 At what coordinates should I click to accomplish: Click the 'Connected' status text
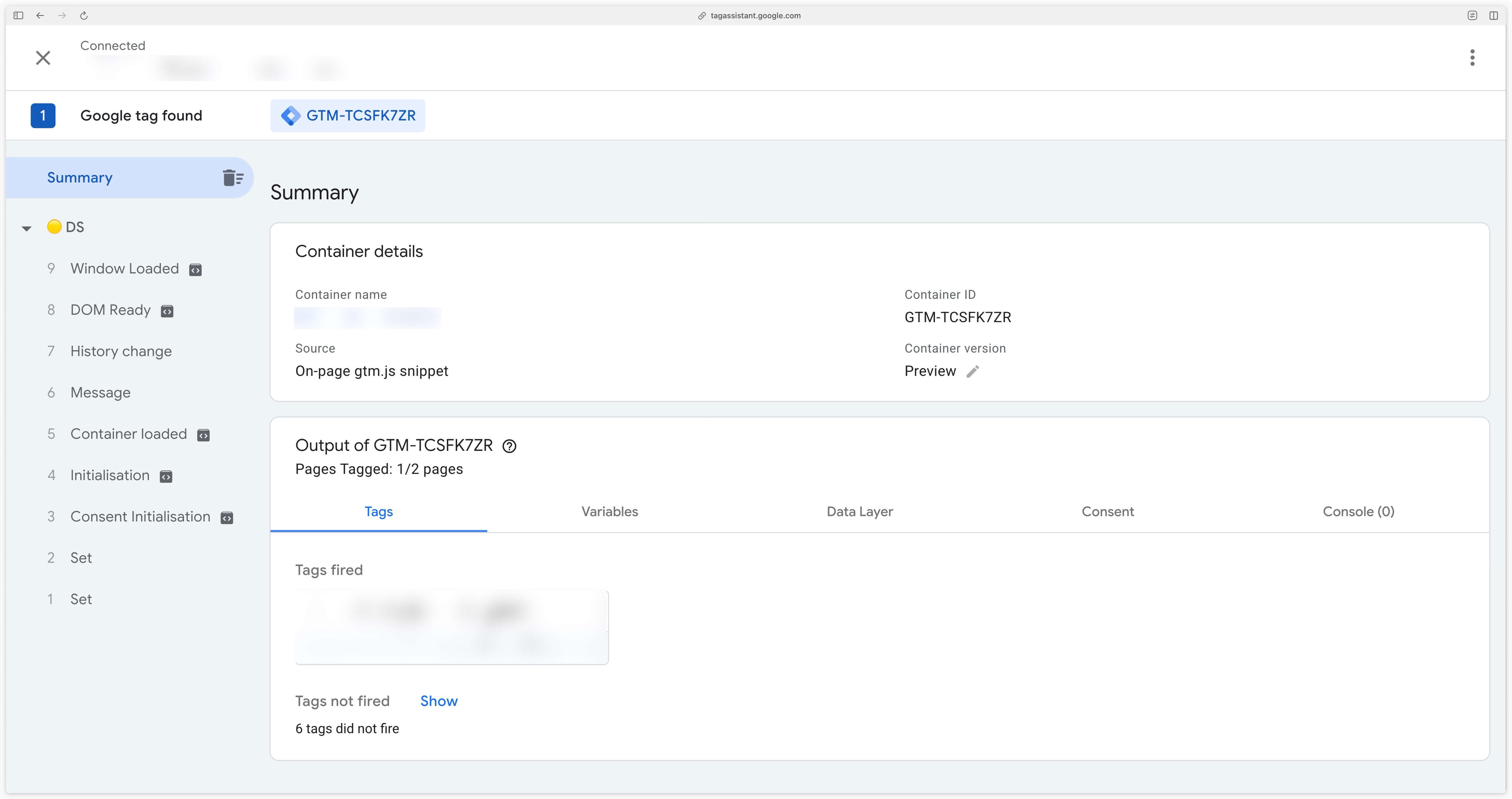113,46
